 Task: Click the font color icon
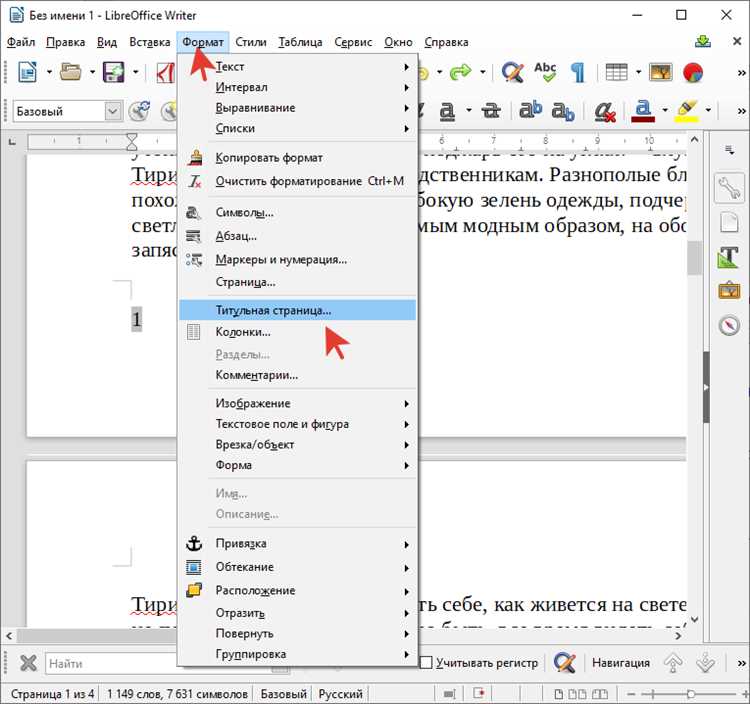click(x=643, y=111)
